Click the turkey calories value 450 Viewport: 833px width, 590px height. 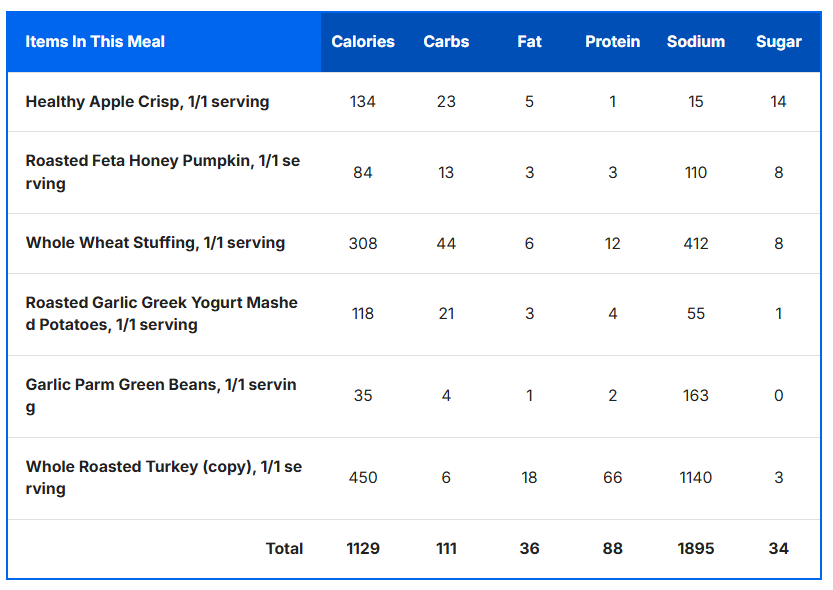point(363,477)
